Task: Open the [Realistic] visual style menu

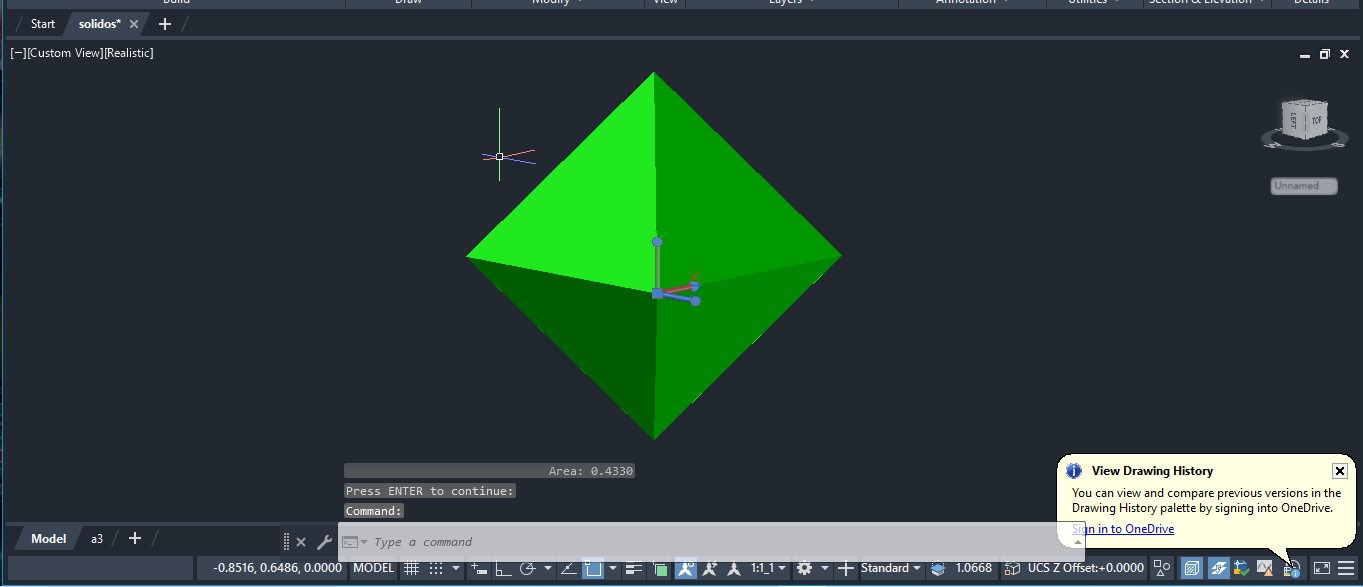Action: click(129, 53)
